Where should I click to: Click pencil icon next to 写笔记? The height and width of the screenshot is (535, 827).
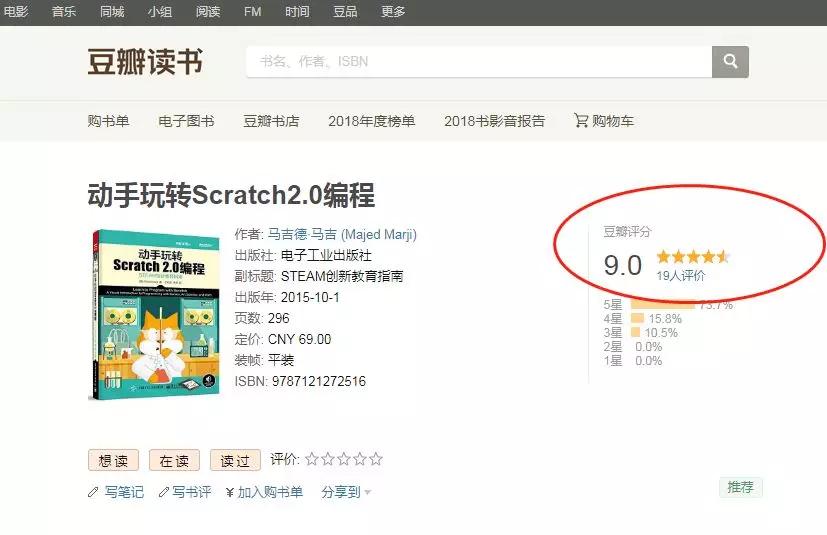[x=93, y=492]
